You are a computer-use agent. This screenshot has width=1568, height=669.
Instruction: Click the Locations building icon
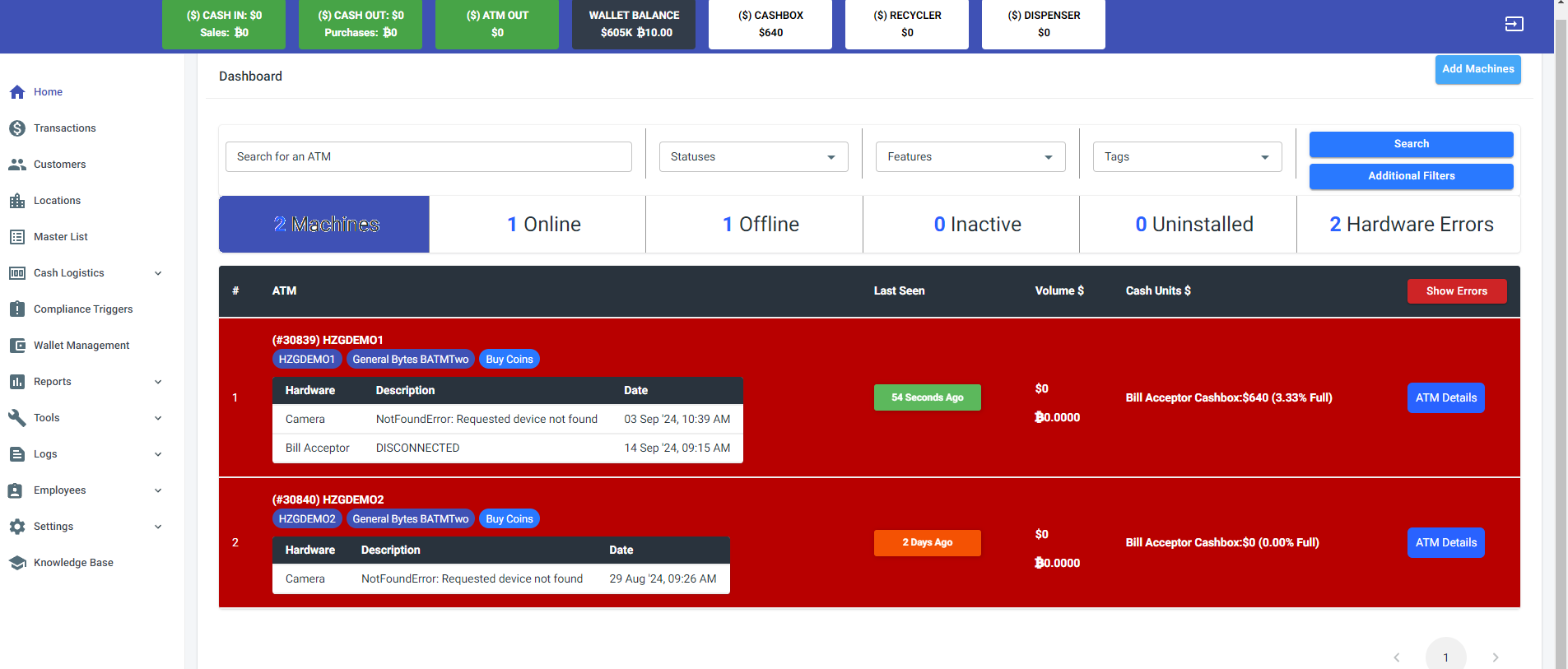[17, 201]
